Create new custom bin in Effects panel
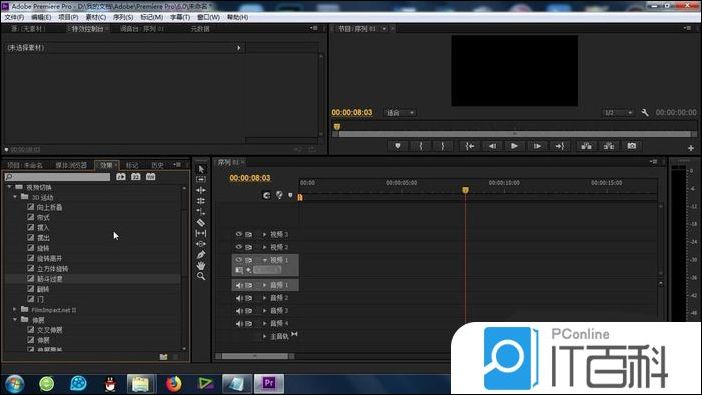Image resolution: width=702 pixels, height=395 pixels. (163, 356)
